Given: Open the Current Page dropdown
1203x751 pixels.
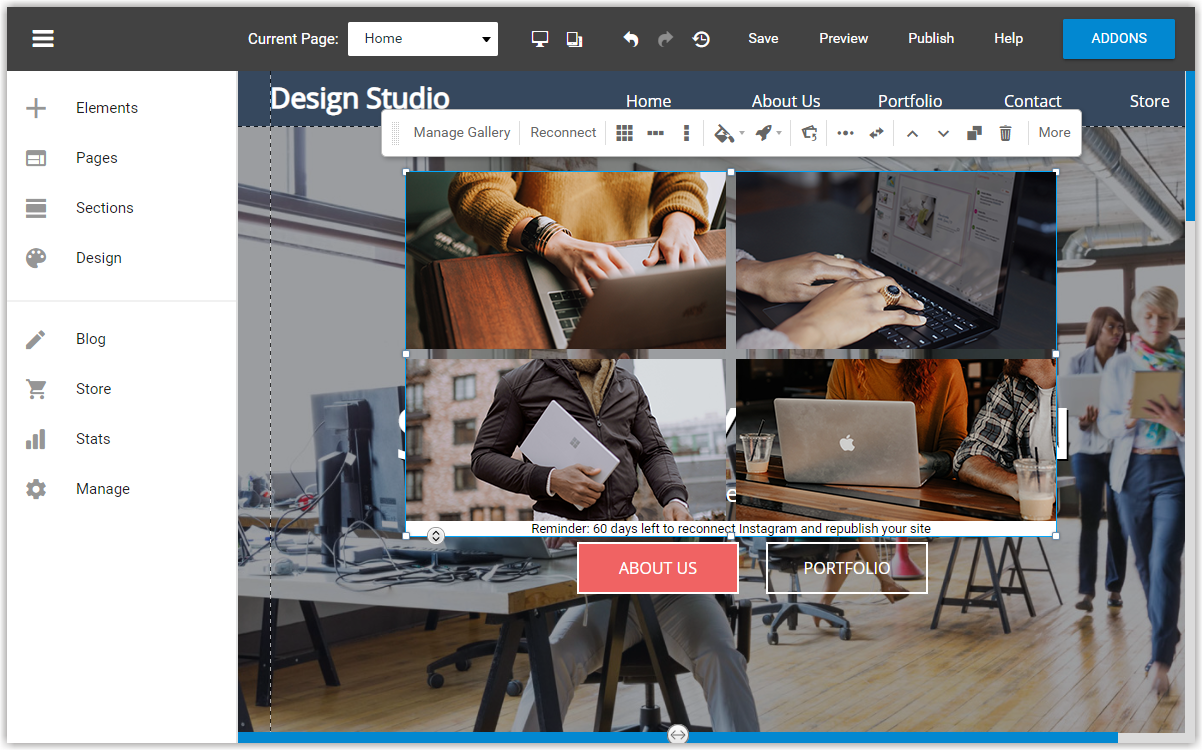Looking at the screenshot, I should pyautogui.click(x=423, y=39).
